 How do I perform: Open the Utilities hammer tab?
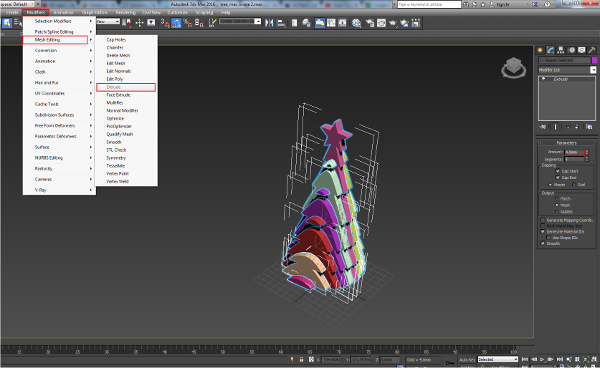tap(592, 50)
